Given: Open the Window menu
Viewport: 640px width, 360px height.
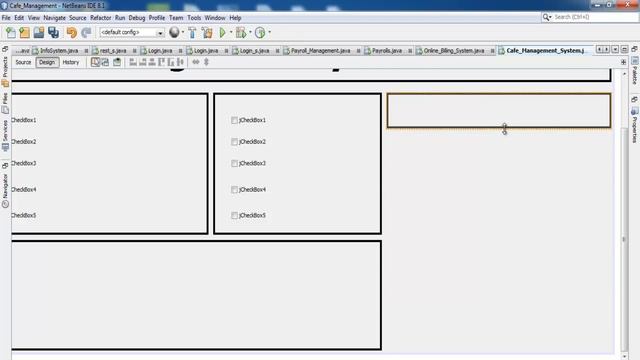Looking at the screenshot, I should tap(215, 18).
